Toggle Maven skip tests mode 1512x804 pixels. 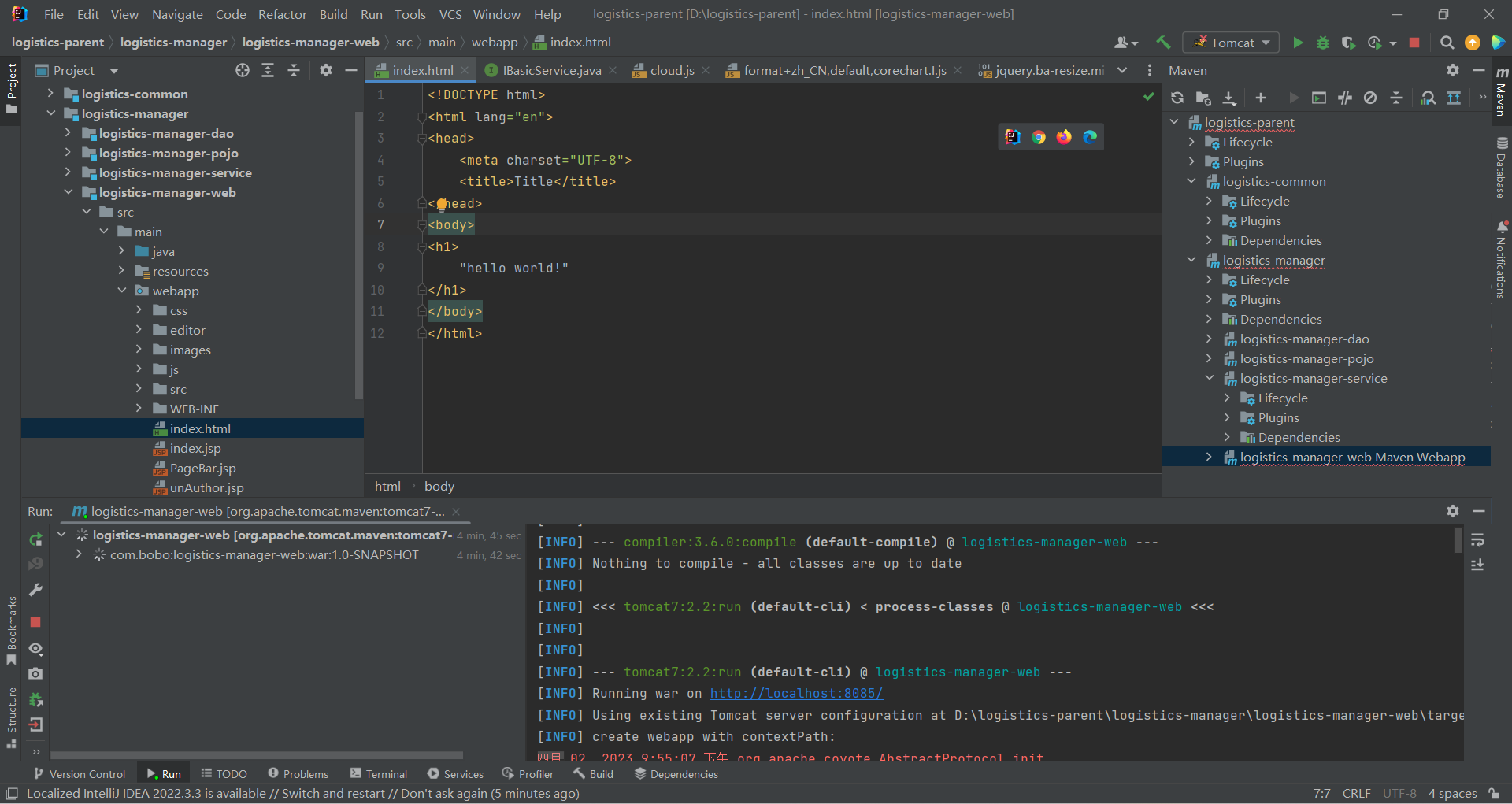coord(1370,98)
